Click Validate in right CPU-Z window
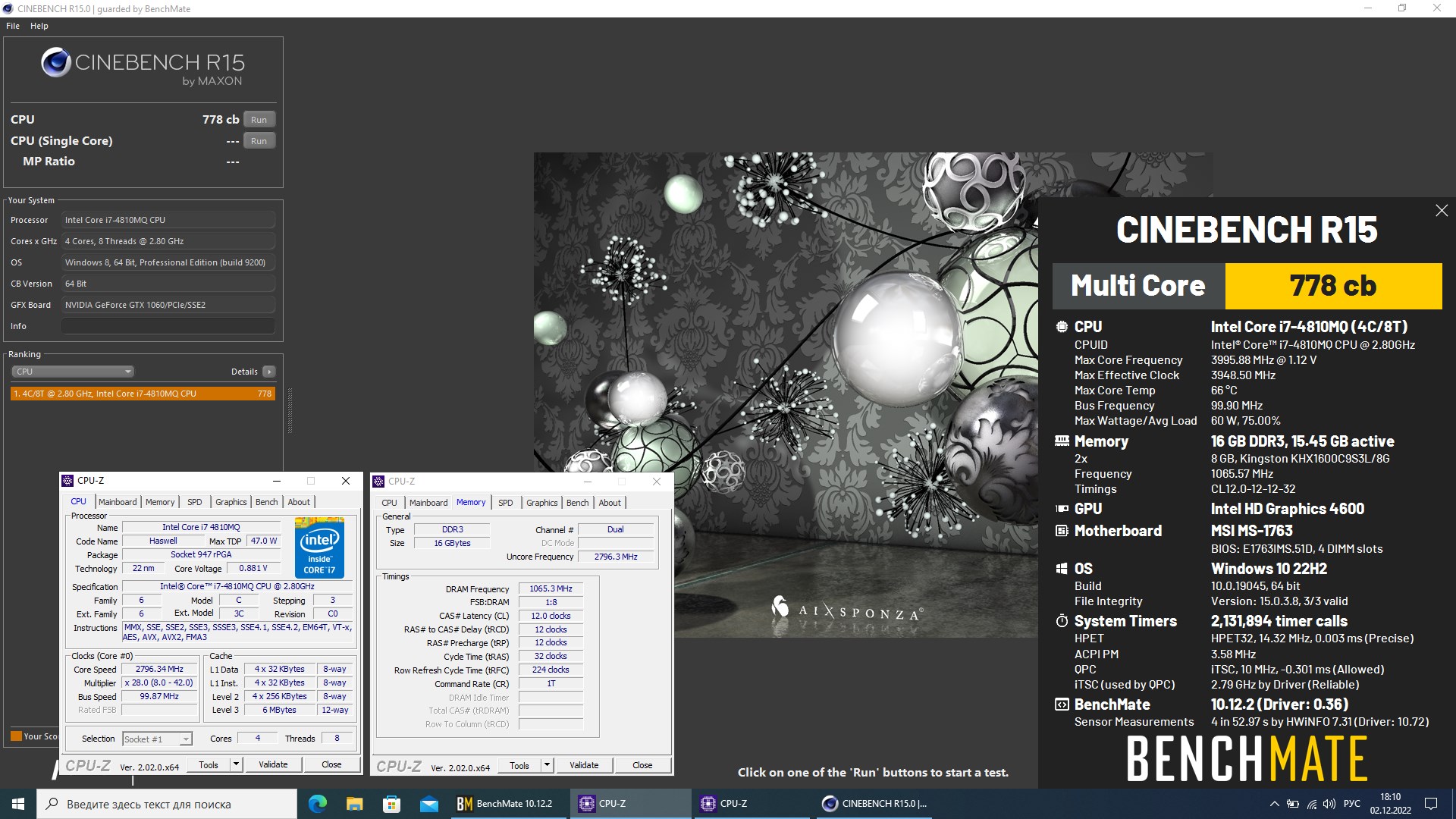This screenshot has width=1456, height=819. [x=584, y=765]
